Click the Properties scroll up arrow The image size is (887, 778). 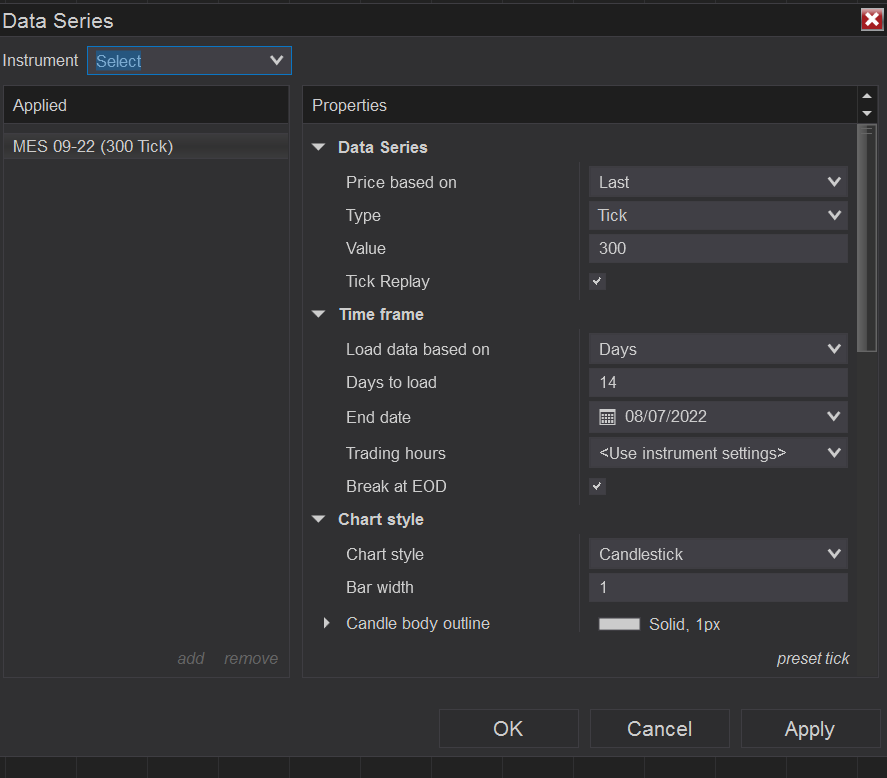[x=867, y=97]
